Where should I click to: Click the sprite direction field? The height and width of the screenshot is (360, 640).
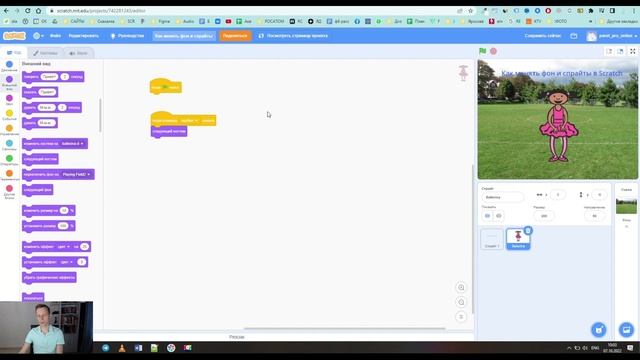[x=594, y=216]
